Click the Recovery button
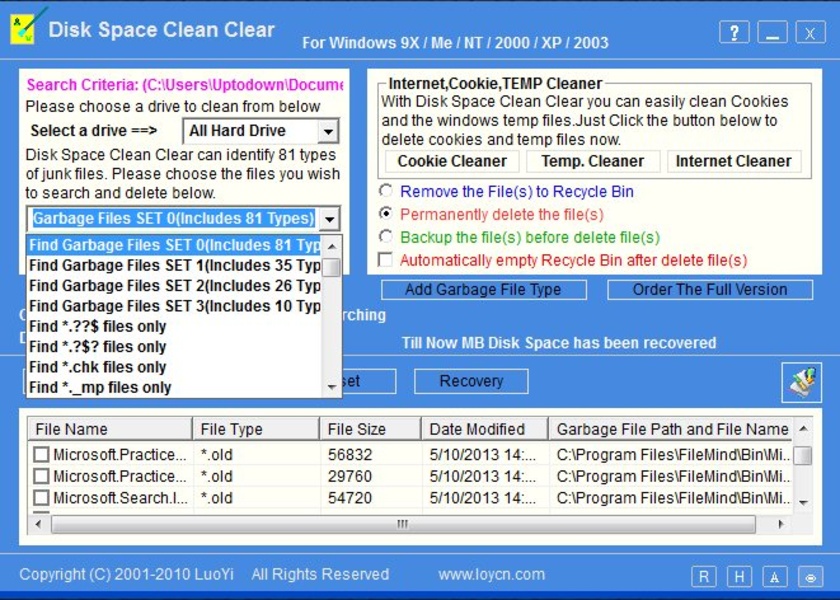The image size is (840, 600). point(471,381)
